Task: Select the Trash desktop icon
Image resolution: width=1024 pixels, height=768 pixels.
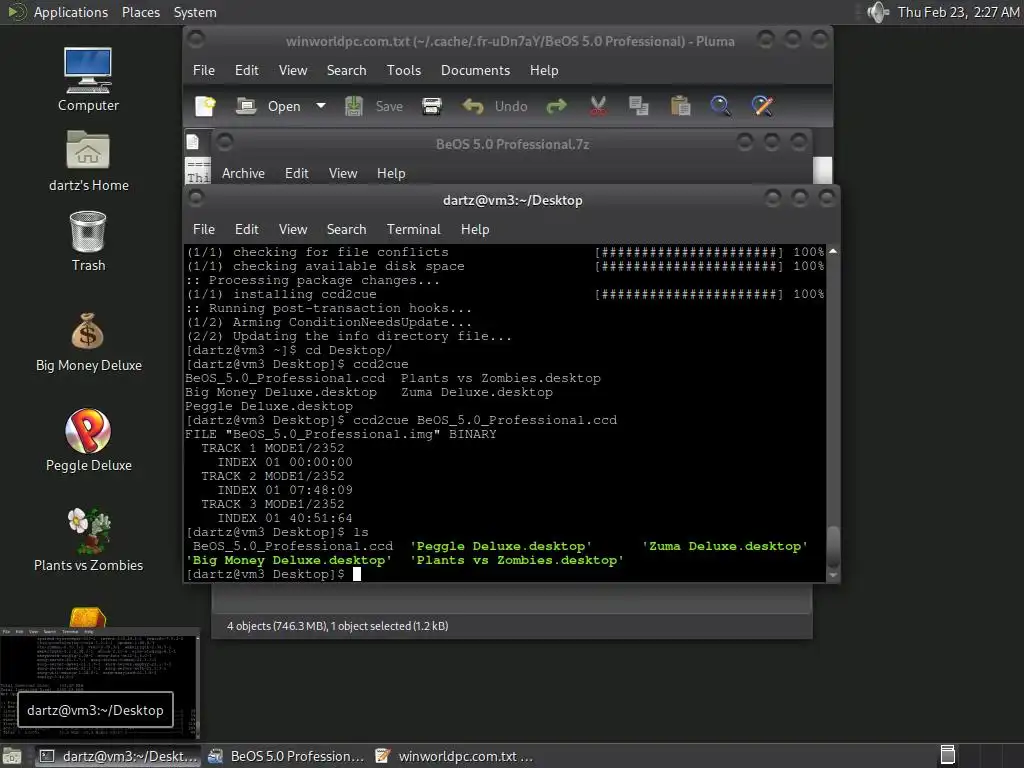Action: click(88, 231)
